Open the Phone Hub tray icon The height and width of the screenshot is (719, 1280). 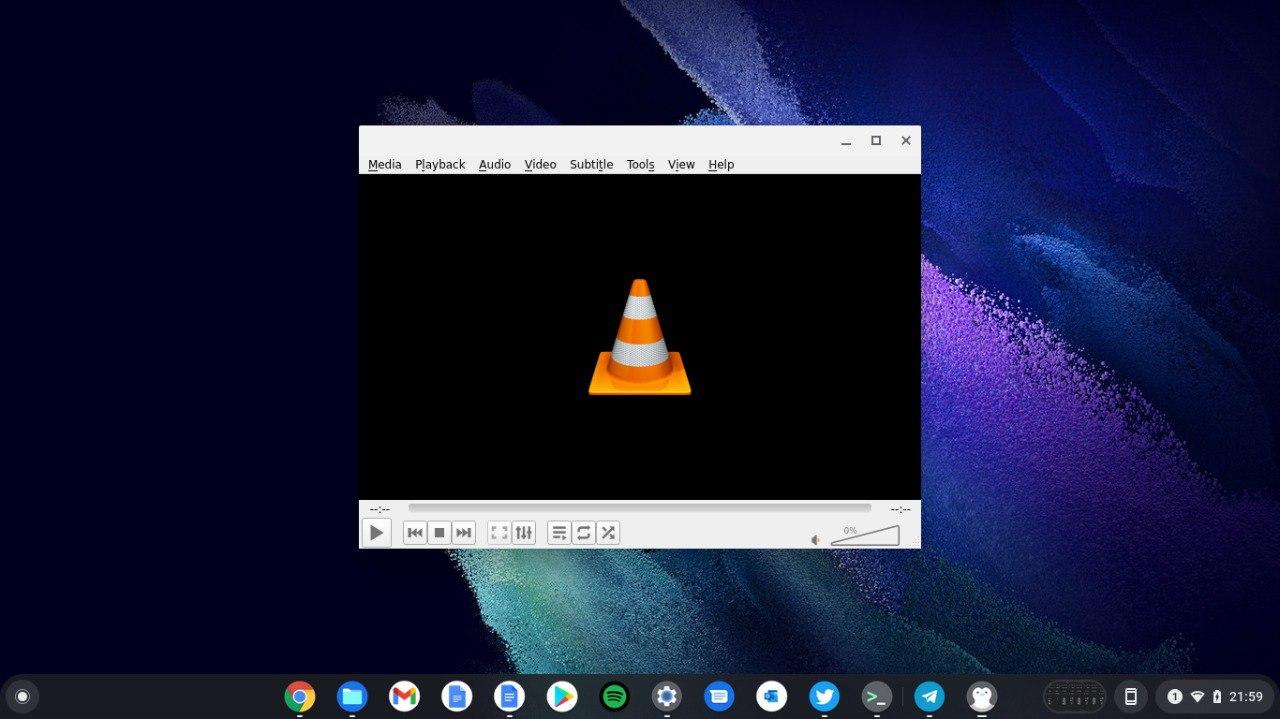point(1131,696)
